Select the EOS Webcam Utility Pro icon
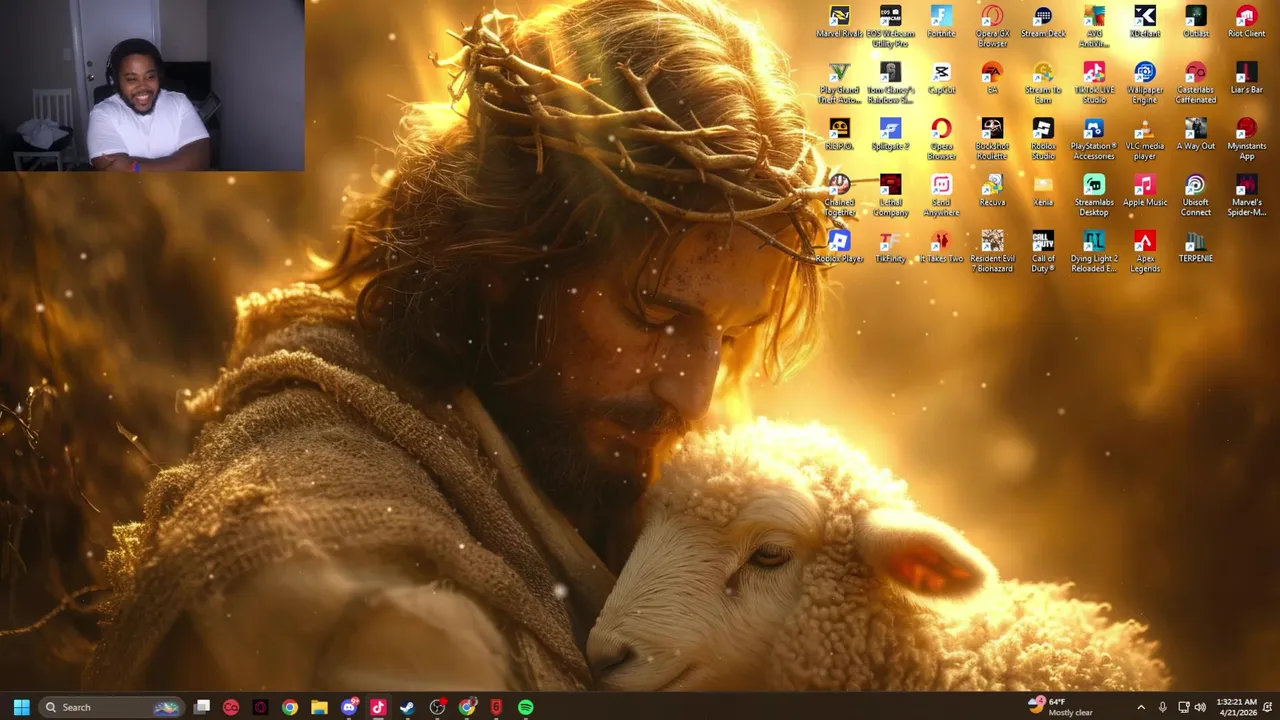This screenshot has height=720, width=1280. [x=890, y=27]
